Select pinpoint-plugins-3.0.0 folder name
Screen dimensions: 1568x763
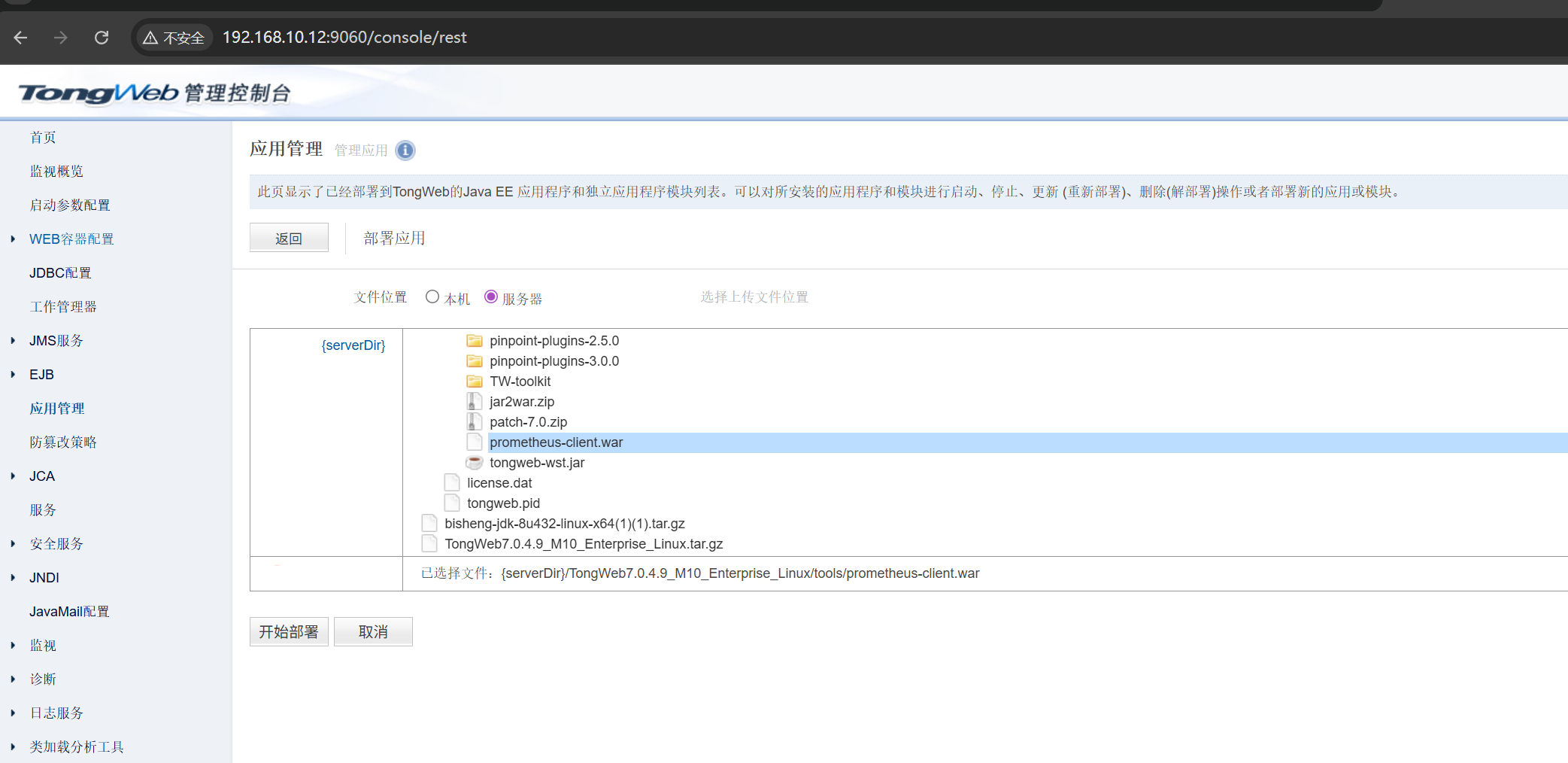tap(554, 361)
